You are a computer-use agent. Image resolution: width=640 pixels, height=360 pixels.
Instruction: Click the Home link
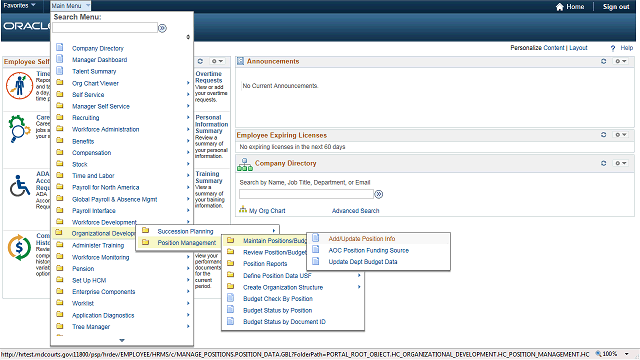tap(575, 7)
